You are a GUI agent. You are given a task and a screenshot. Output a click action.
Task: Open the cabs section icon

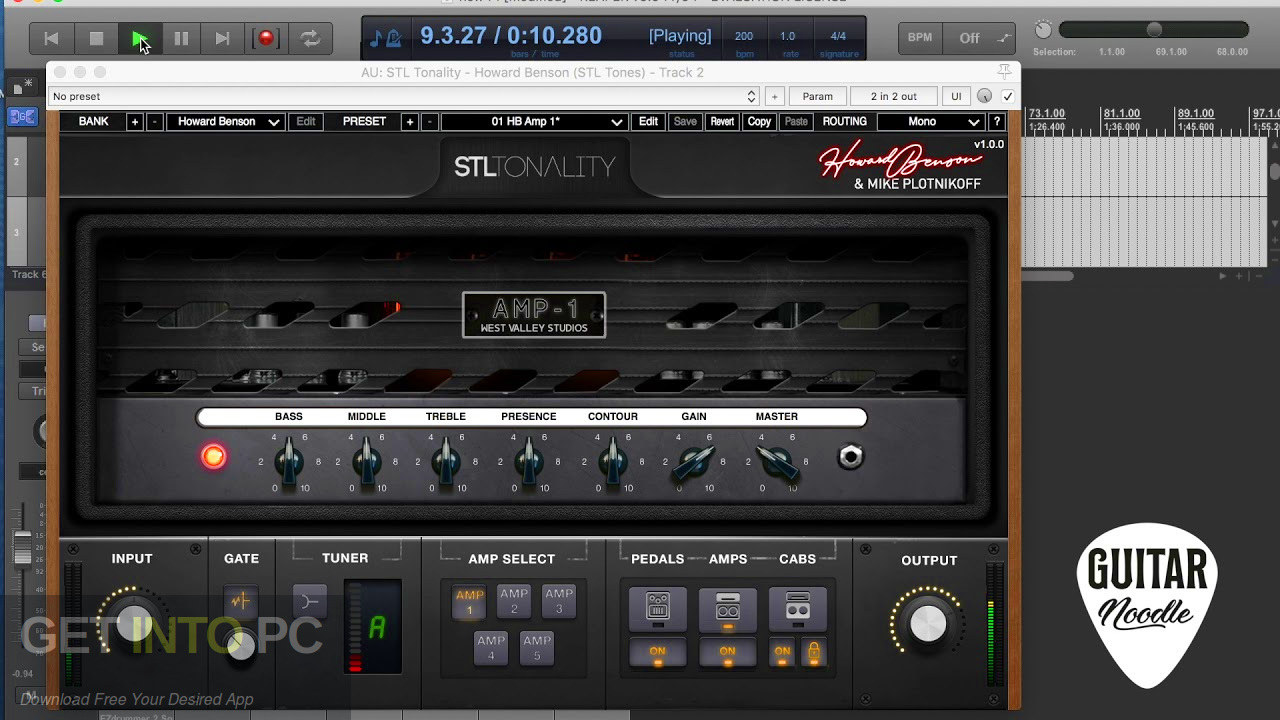(x=797, y=607)
